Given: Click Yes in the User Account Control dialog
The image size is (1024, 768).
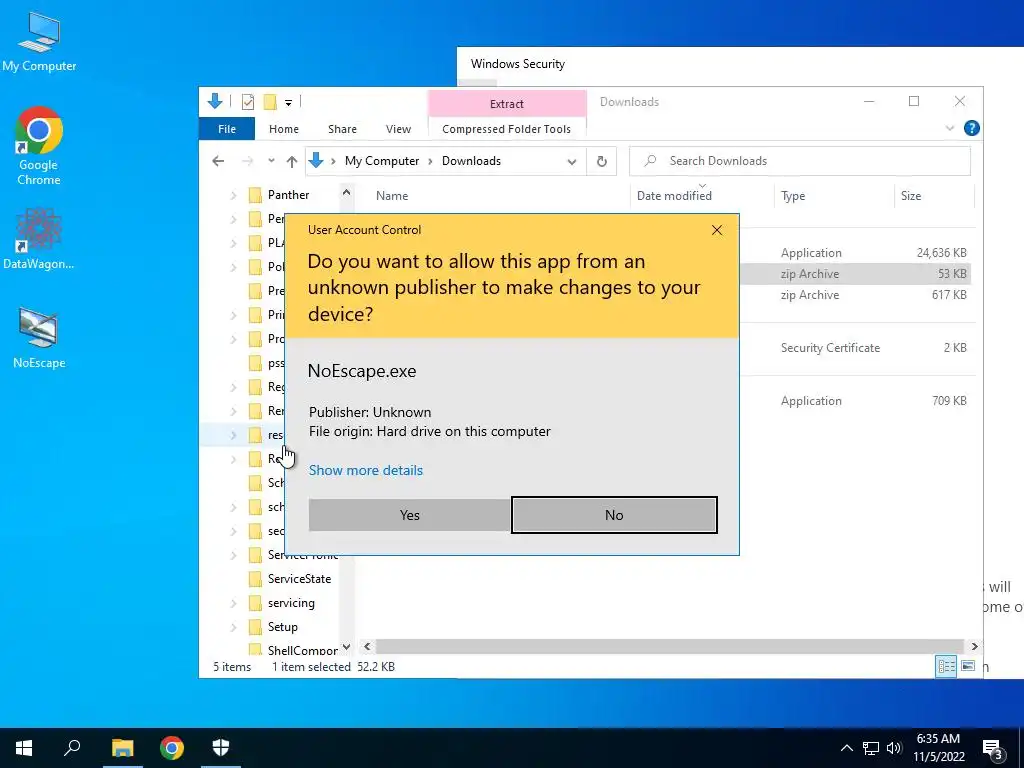Looking at the screenshot, I should [x=409, y=515].
